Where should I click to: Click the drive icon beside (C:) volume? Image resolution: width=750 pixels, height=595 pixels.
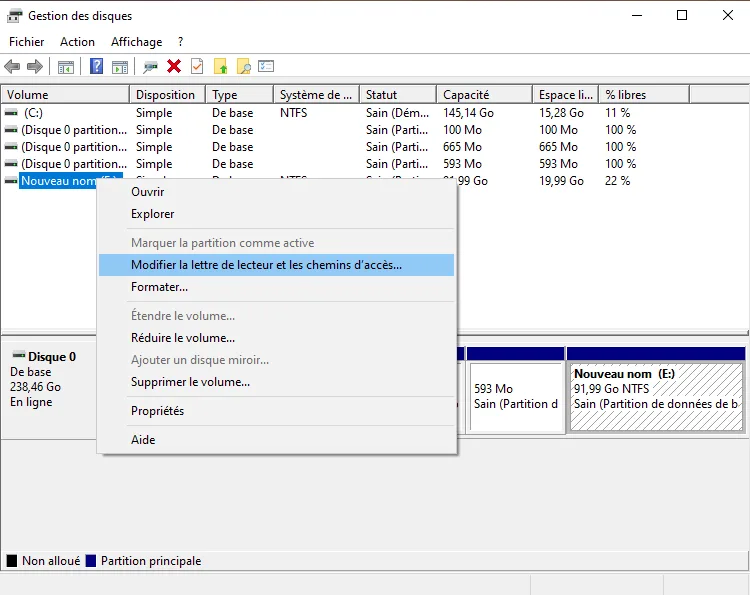pos(11,113)
